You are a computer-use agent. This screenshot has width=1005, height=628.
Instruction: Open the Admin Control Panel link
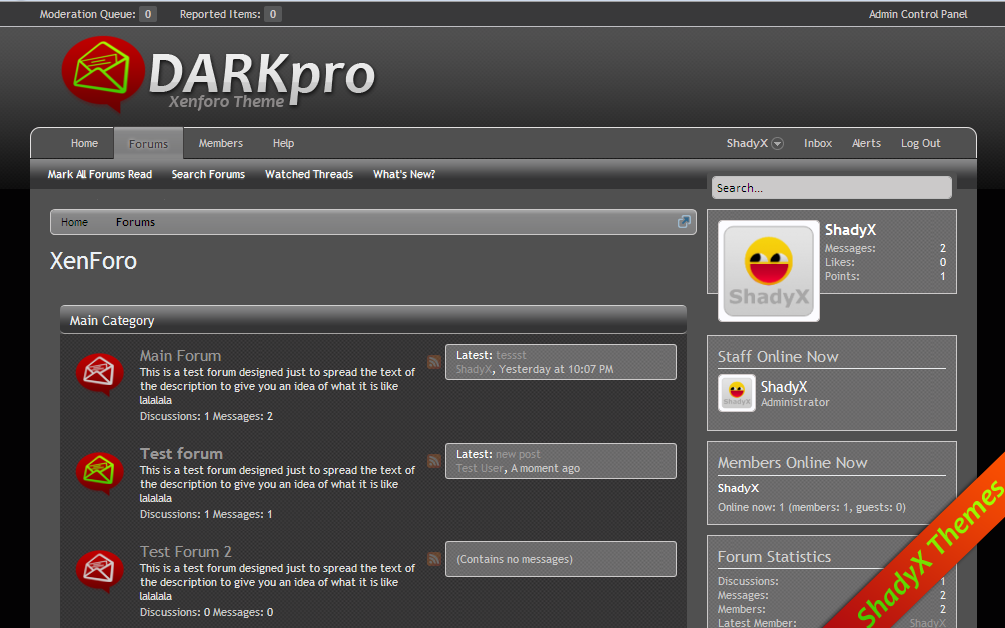click(x=918, y=14)
